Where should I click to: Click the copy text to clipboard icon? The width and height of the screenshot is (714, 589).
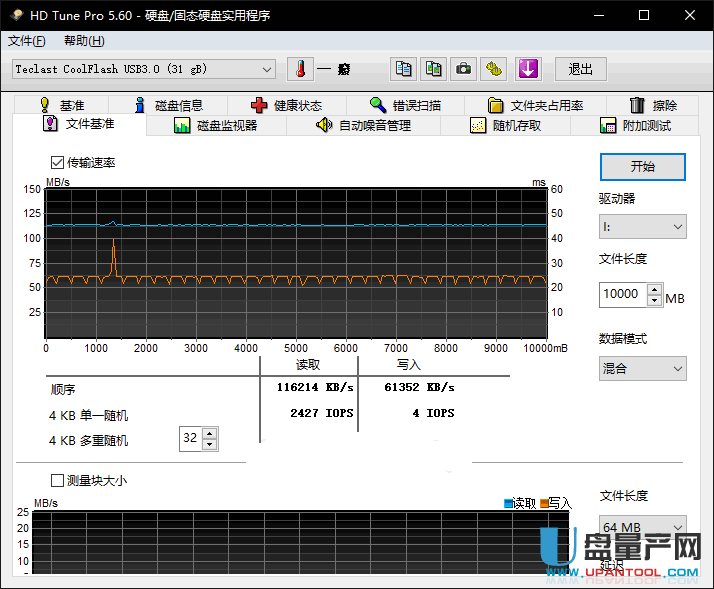point(403,69)
